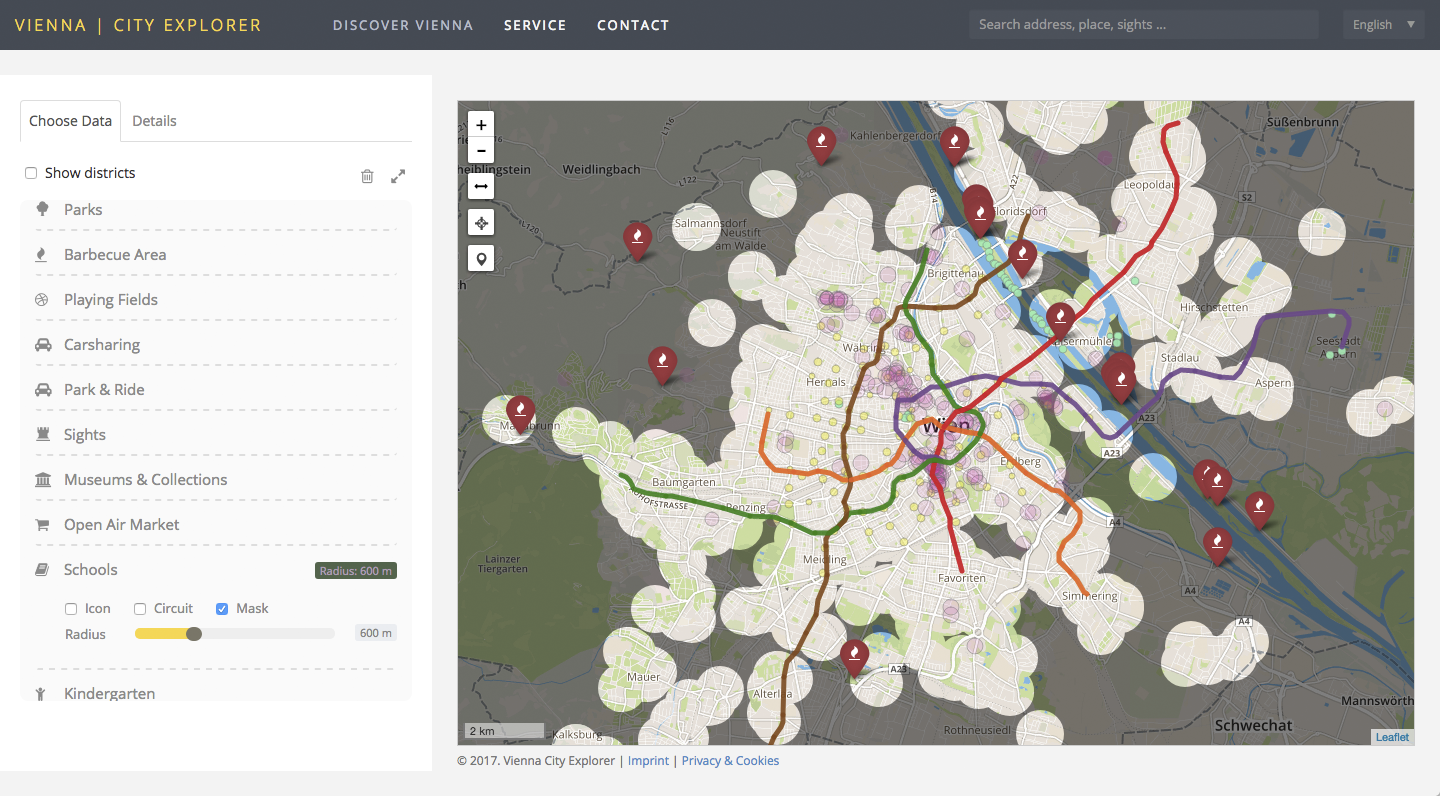Click the Schools radius slider handle
This screenshot has width=1440, height=796.
coord(194,633)
